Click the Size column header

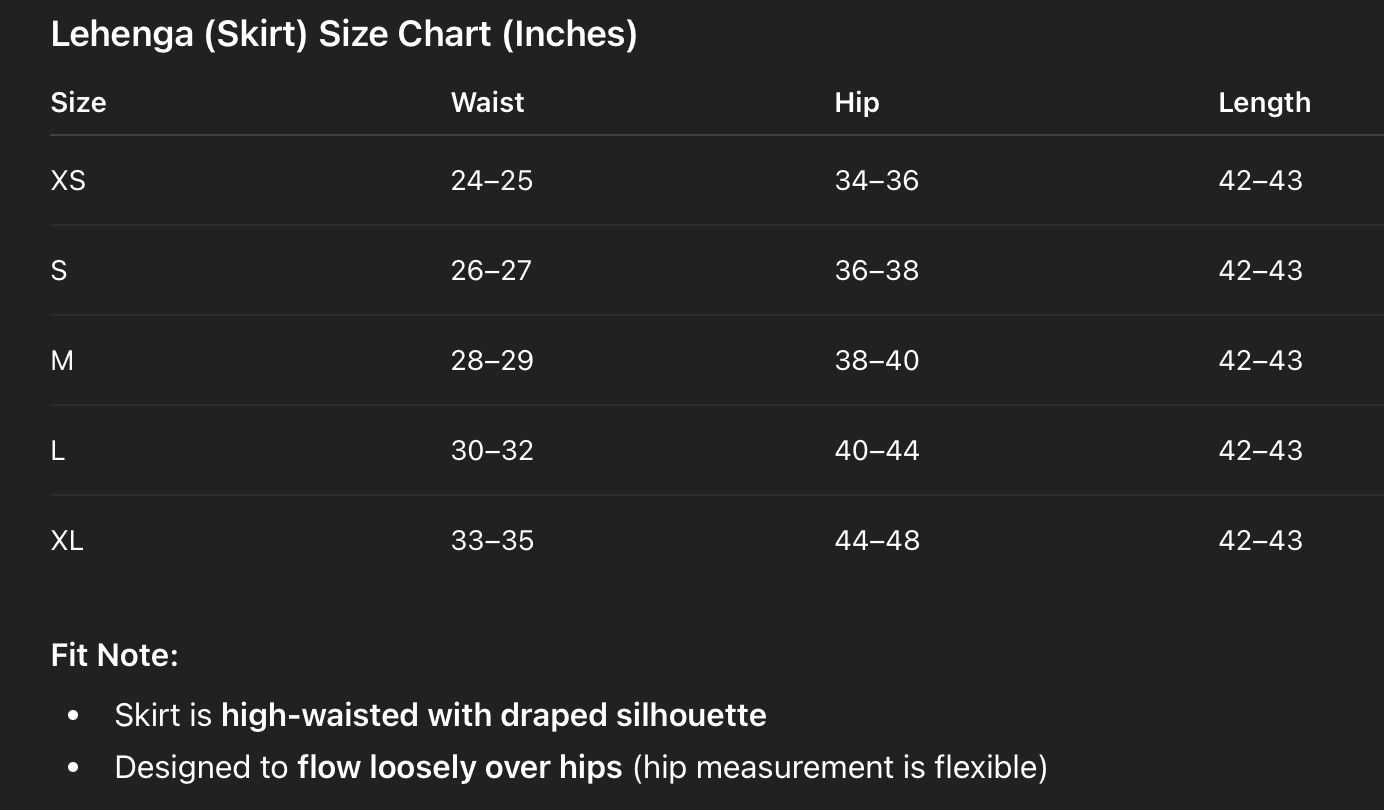(78, 103)
